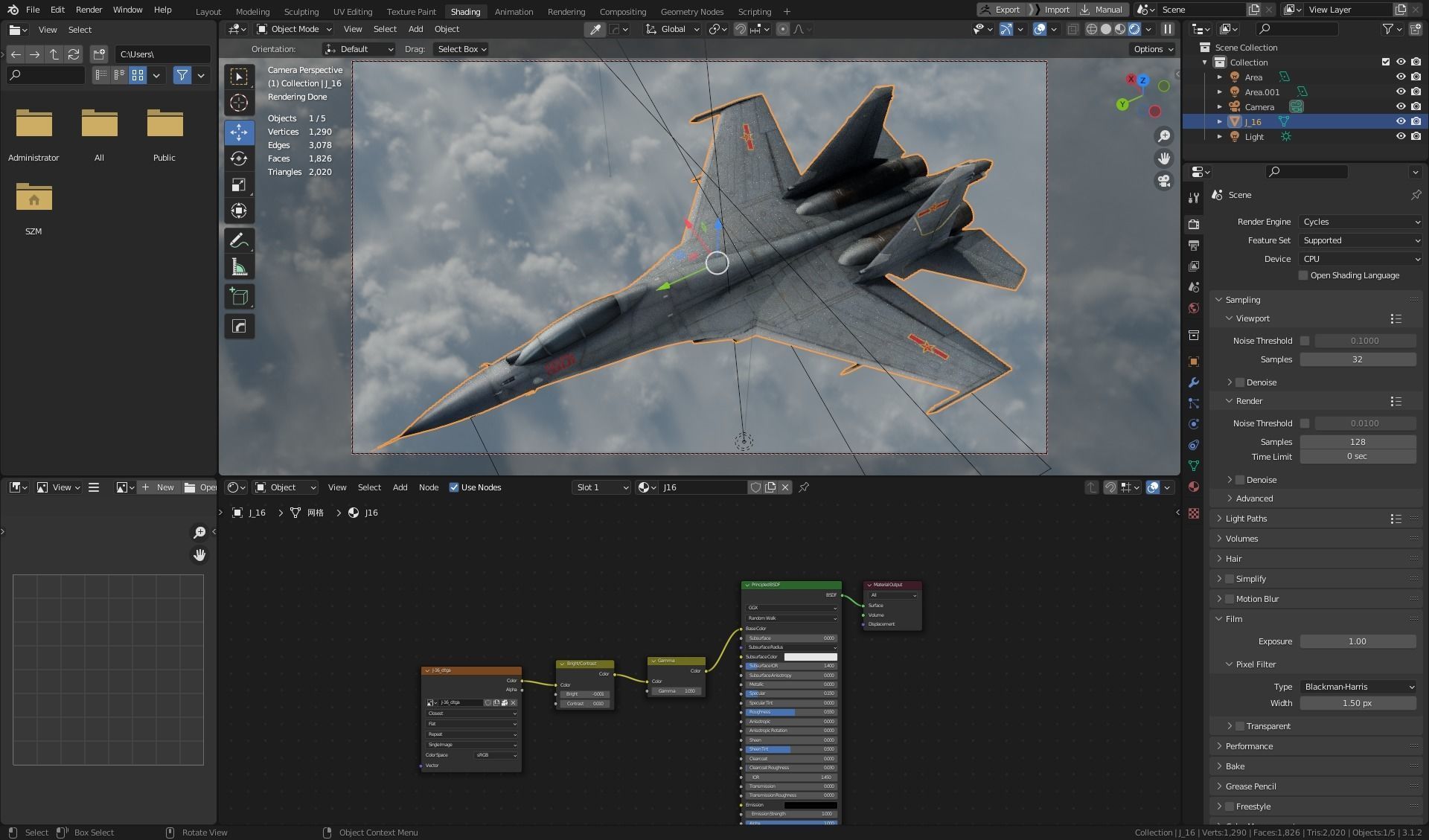Screen dimensions: 1429x840
Task: Hide the J_16 object in outliner
Action: click(x=1400, y=121)
